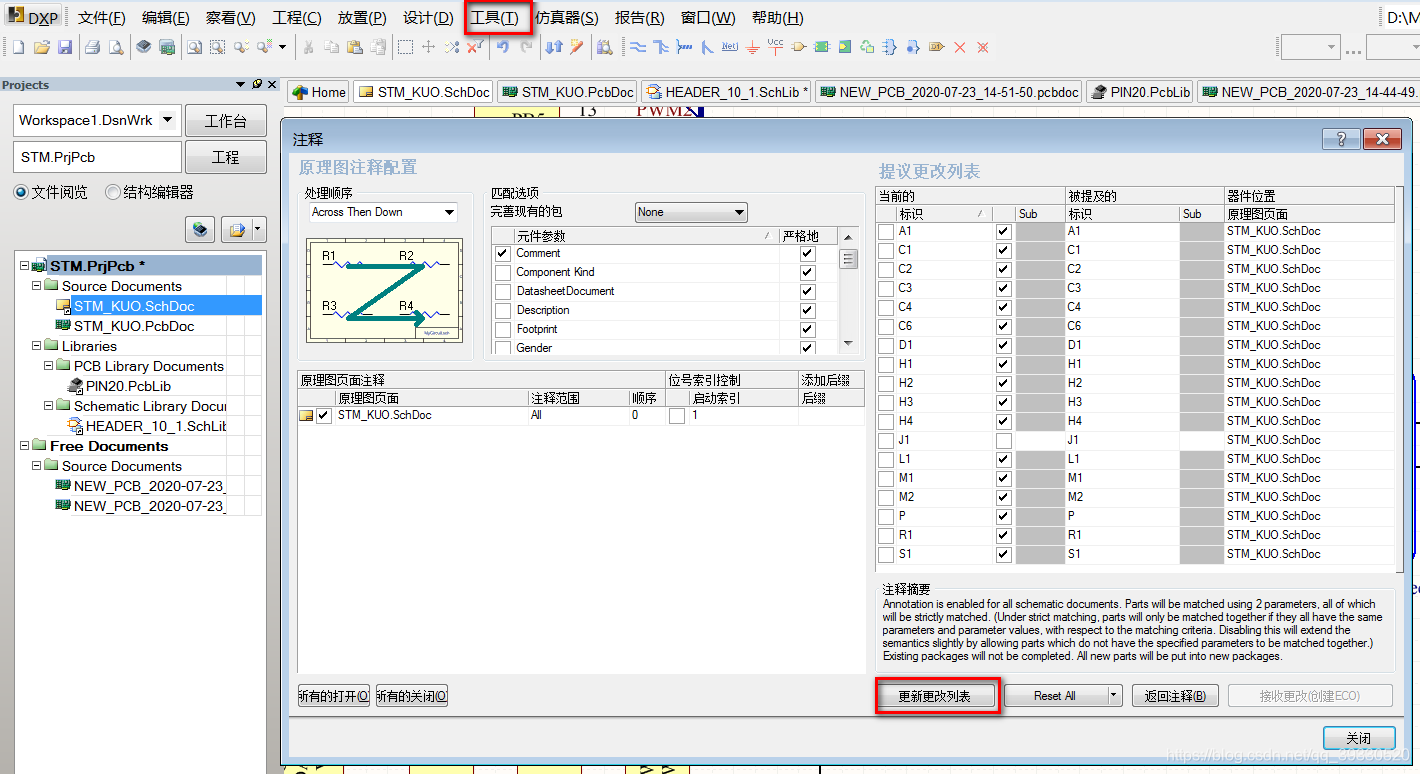1420x774 pixels.
Task: Click the annotation dialog help question button
Action: [x=1340, y=139]
